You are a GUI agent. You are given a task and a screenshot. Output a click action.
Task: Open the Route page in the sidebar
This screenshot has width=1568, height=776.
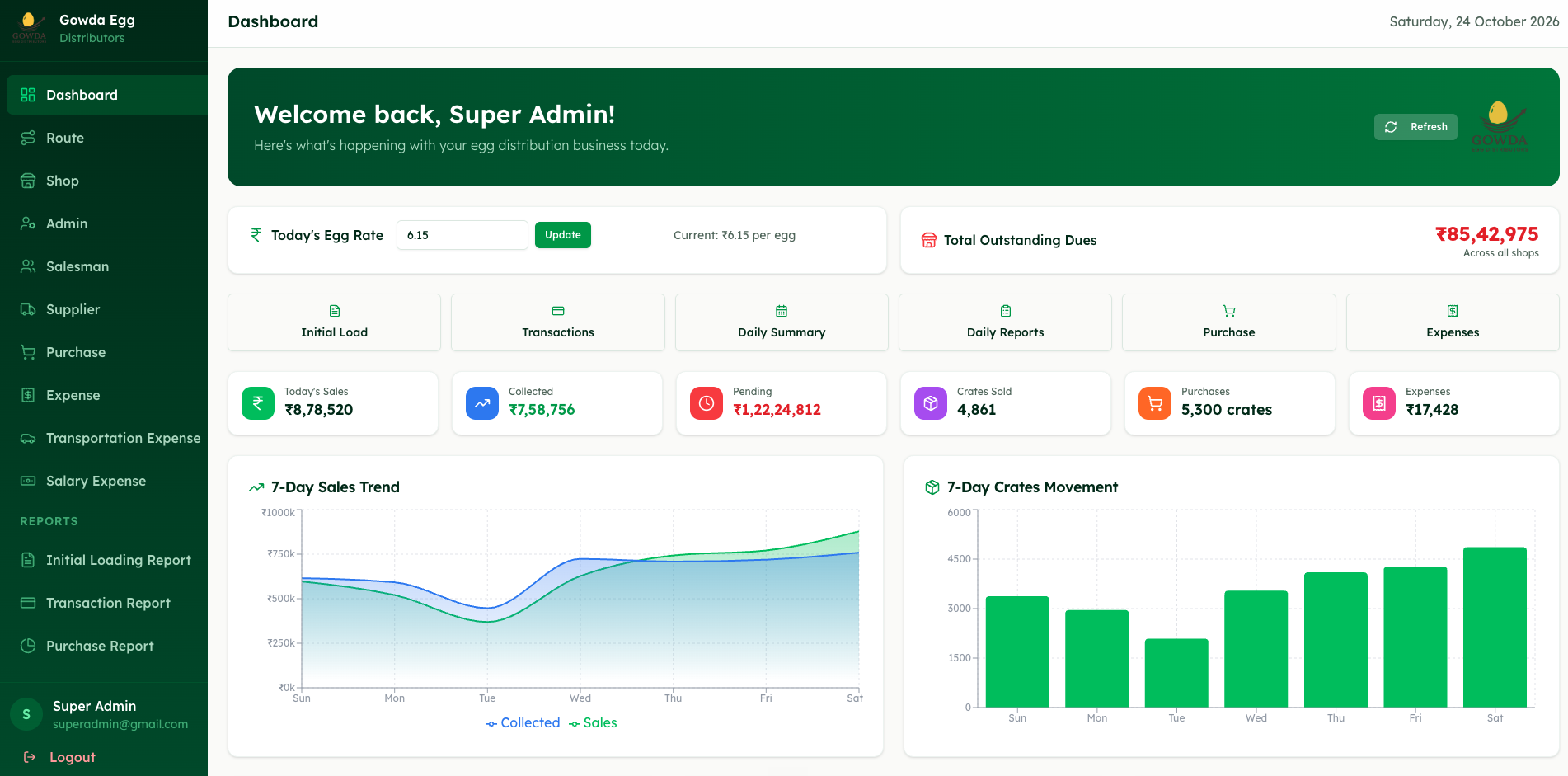point(104,138)
